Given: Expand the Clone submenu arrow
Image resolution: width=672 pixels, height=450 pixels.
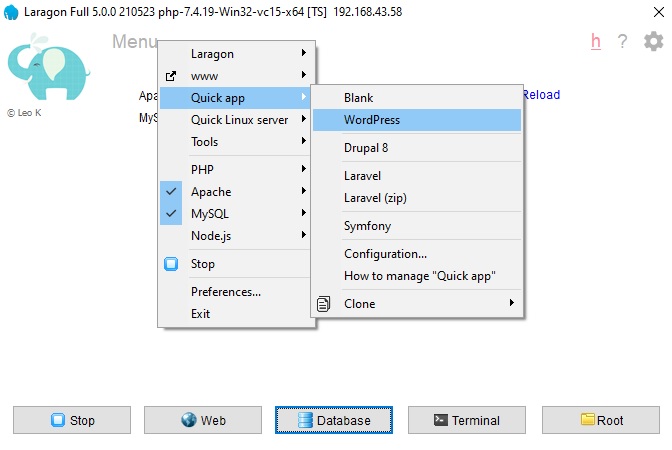Looking at the screenshot, I should click(x=512, y=303).
